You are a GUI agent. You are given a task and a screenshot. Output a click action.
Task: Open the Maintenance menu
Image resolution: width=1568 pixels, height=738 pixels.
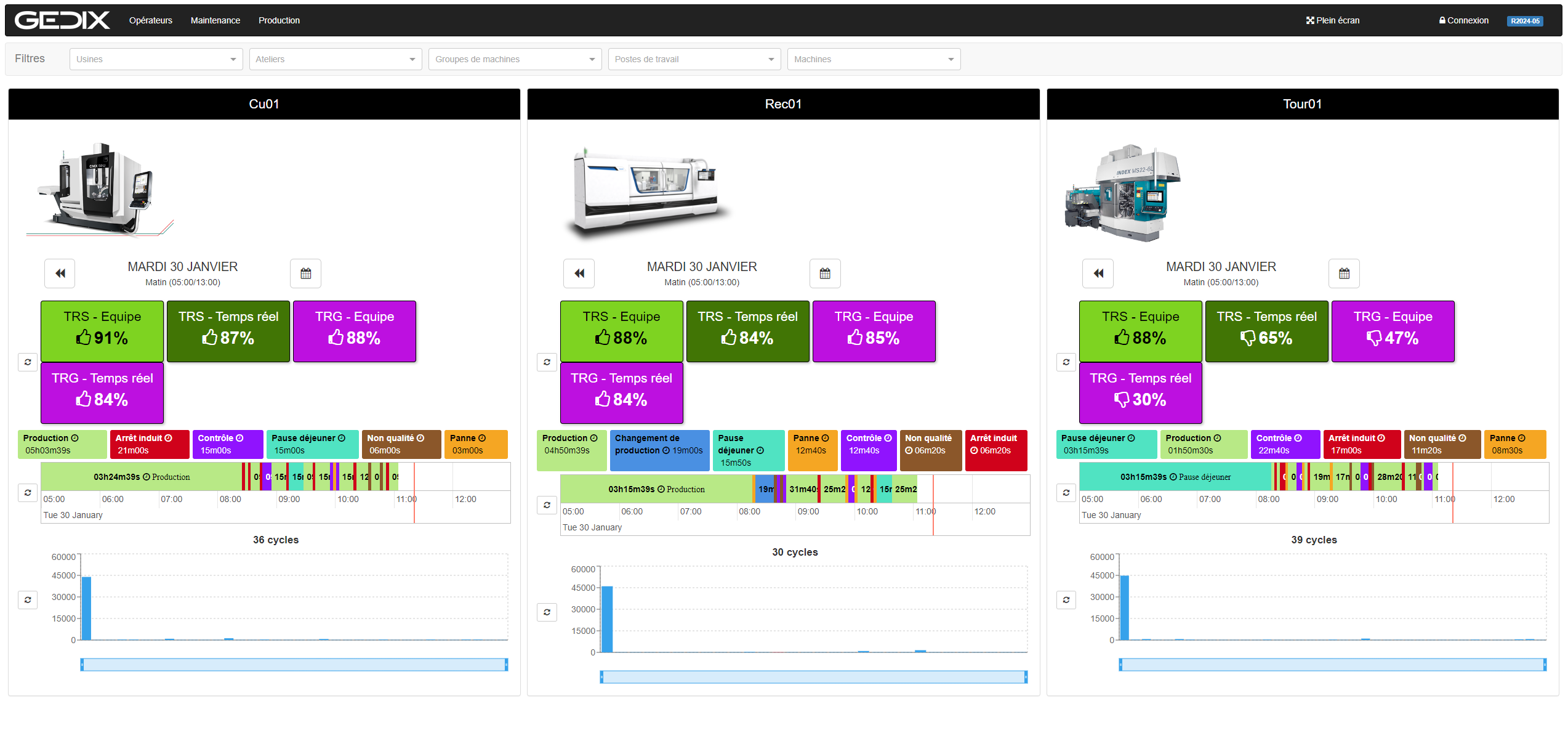click(x=215, y=20)
